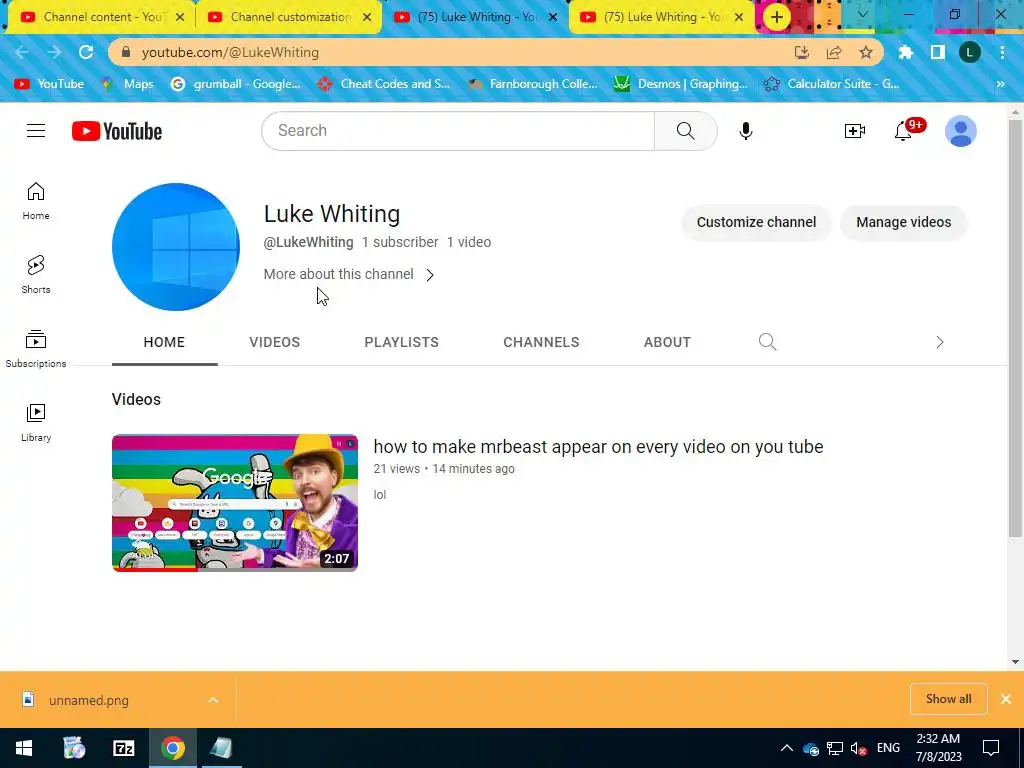Switch to the HOME channel tab
Image resolution: width=1024 pixels, height=768 pixels.
[x=164, y=342]
